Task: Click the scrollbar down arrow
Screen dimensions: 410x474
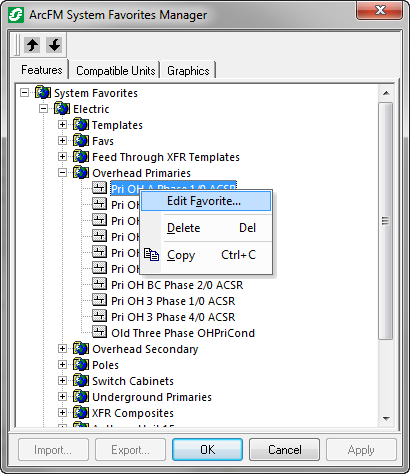Action: tap(386, 419)
